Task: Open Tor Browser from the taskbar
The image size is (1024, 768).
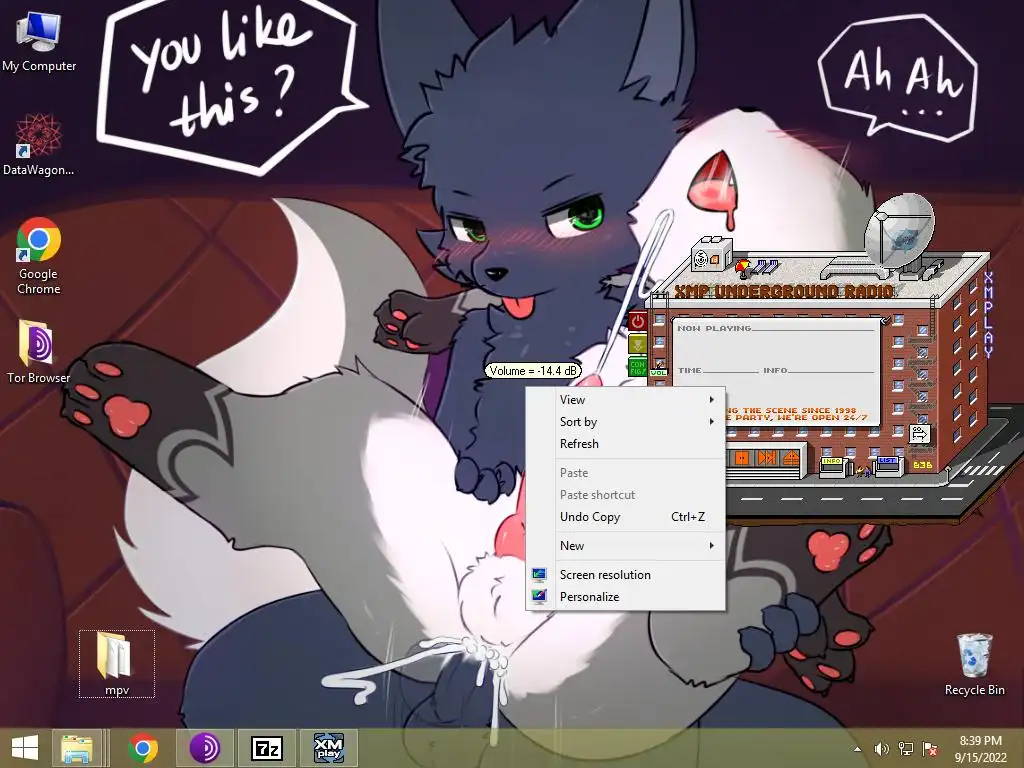Action: (x=204, y=748)
